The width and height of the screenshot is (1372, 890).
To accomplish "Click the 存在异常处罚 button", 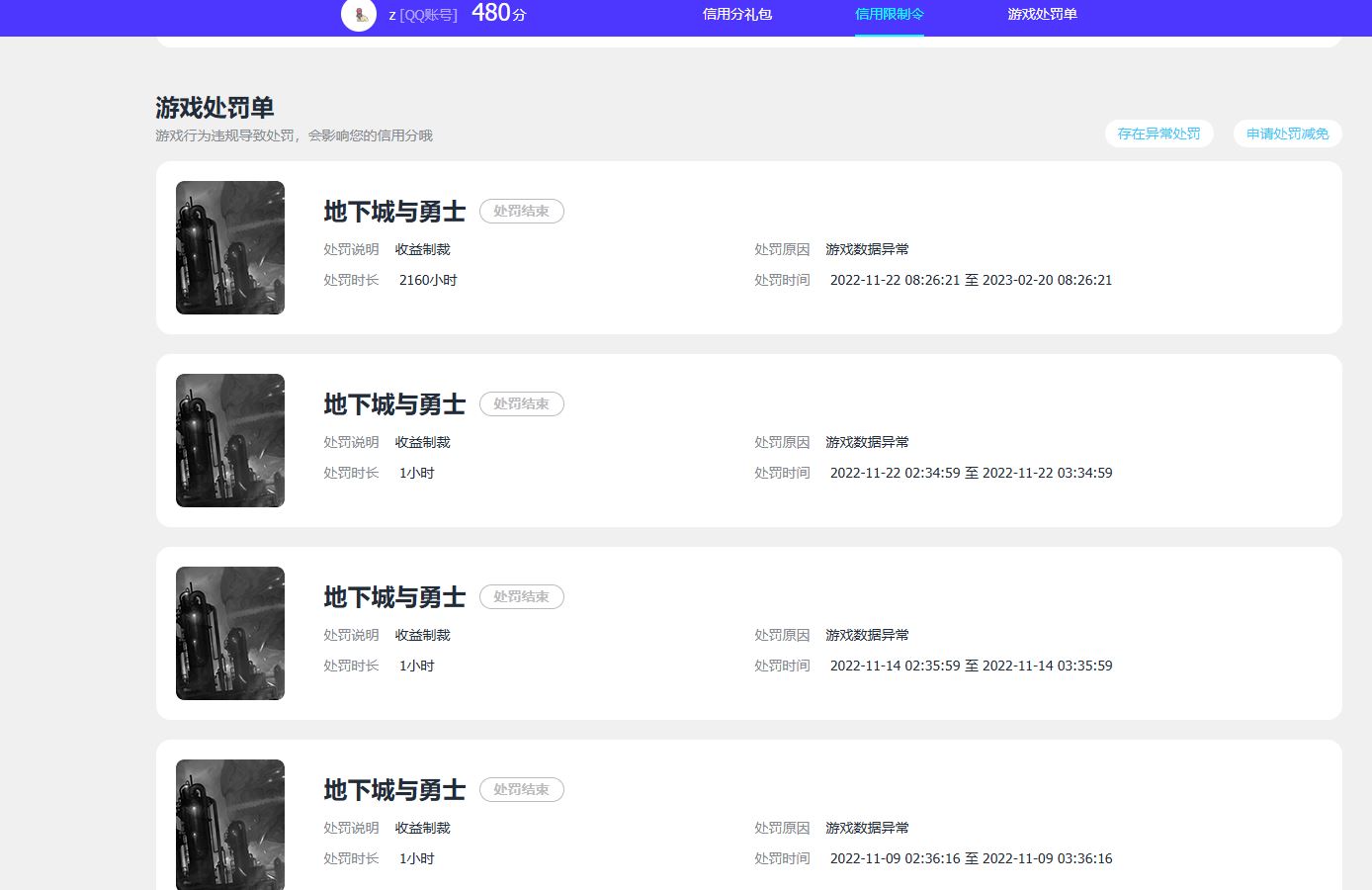I will coord(1158,133).
